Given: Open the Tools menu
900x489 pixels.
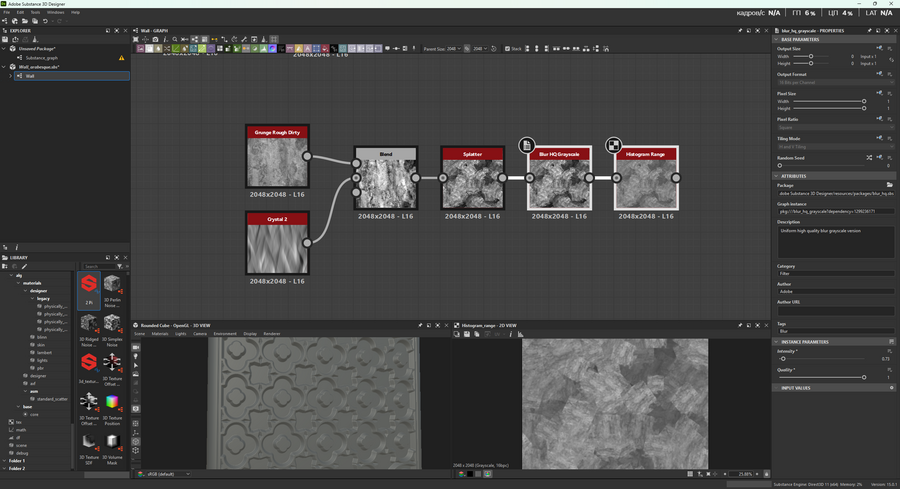Looking at the screenshot, I should coord(34,12).
